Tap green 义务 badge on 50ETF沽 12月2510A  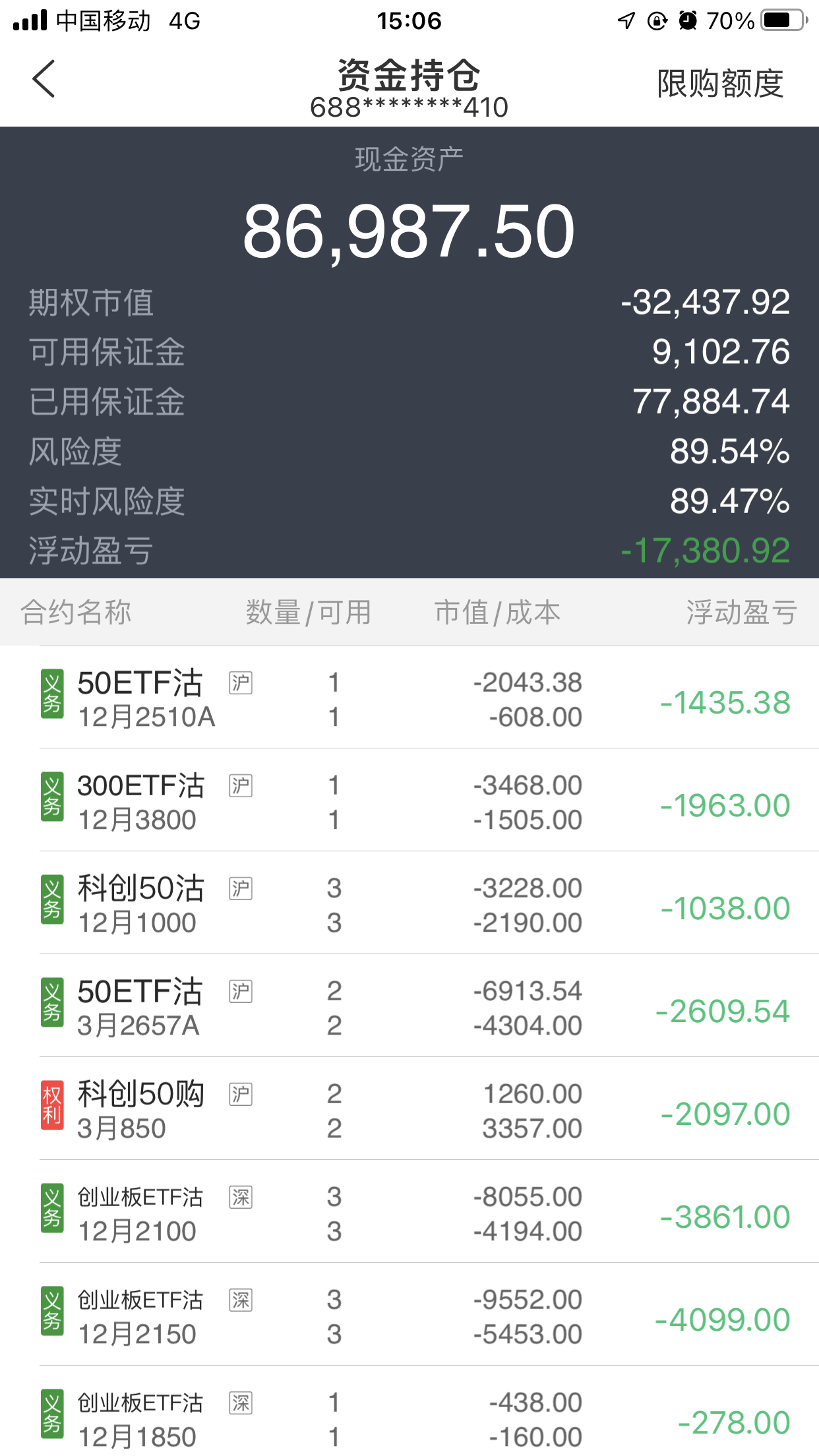click(52, 694)
